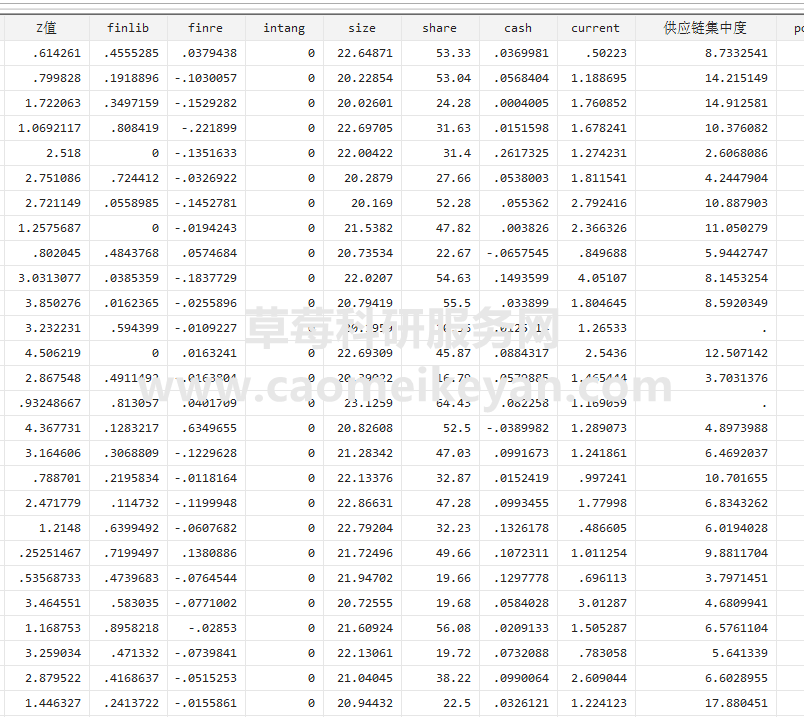804x717 pixels.
Task: Click the size cell 21.28342
Action: (362, 453)
